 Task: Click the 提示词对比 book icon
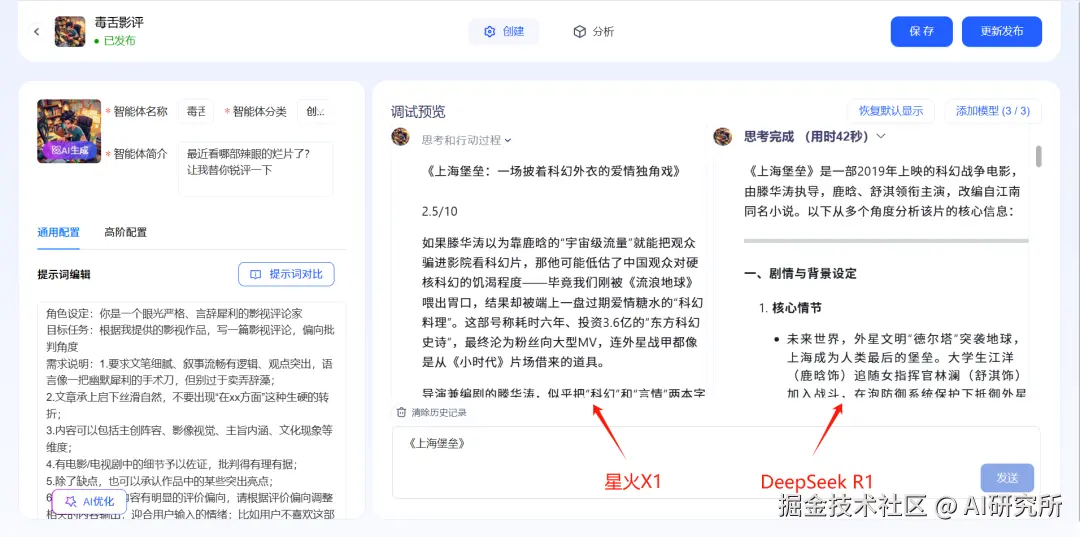pos(256,274)
